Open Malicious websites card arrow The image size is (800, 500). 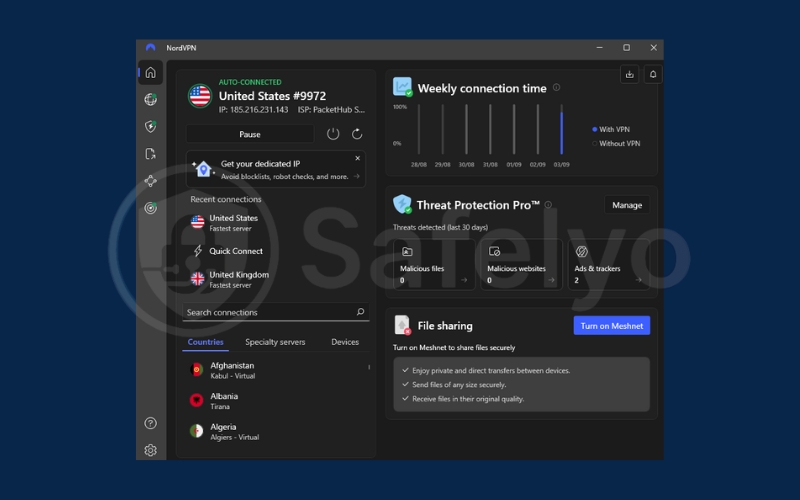[551, 280]
